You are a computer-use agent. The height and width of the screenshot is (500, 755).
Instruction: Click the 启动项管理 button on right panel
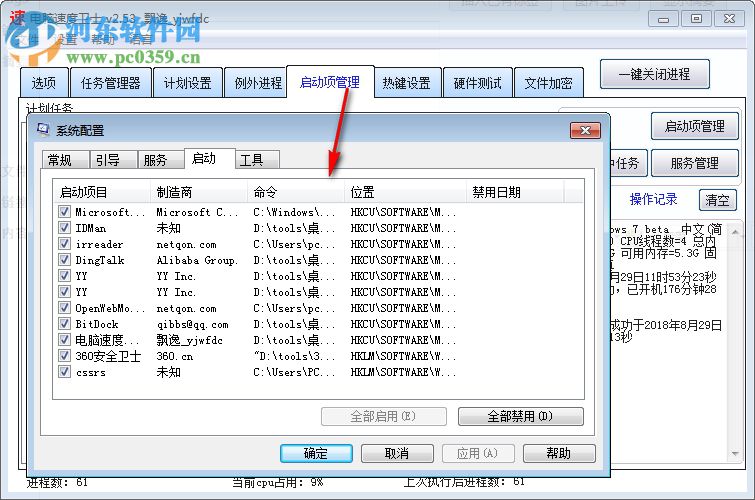694,126
